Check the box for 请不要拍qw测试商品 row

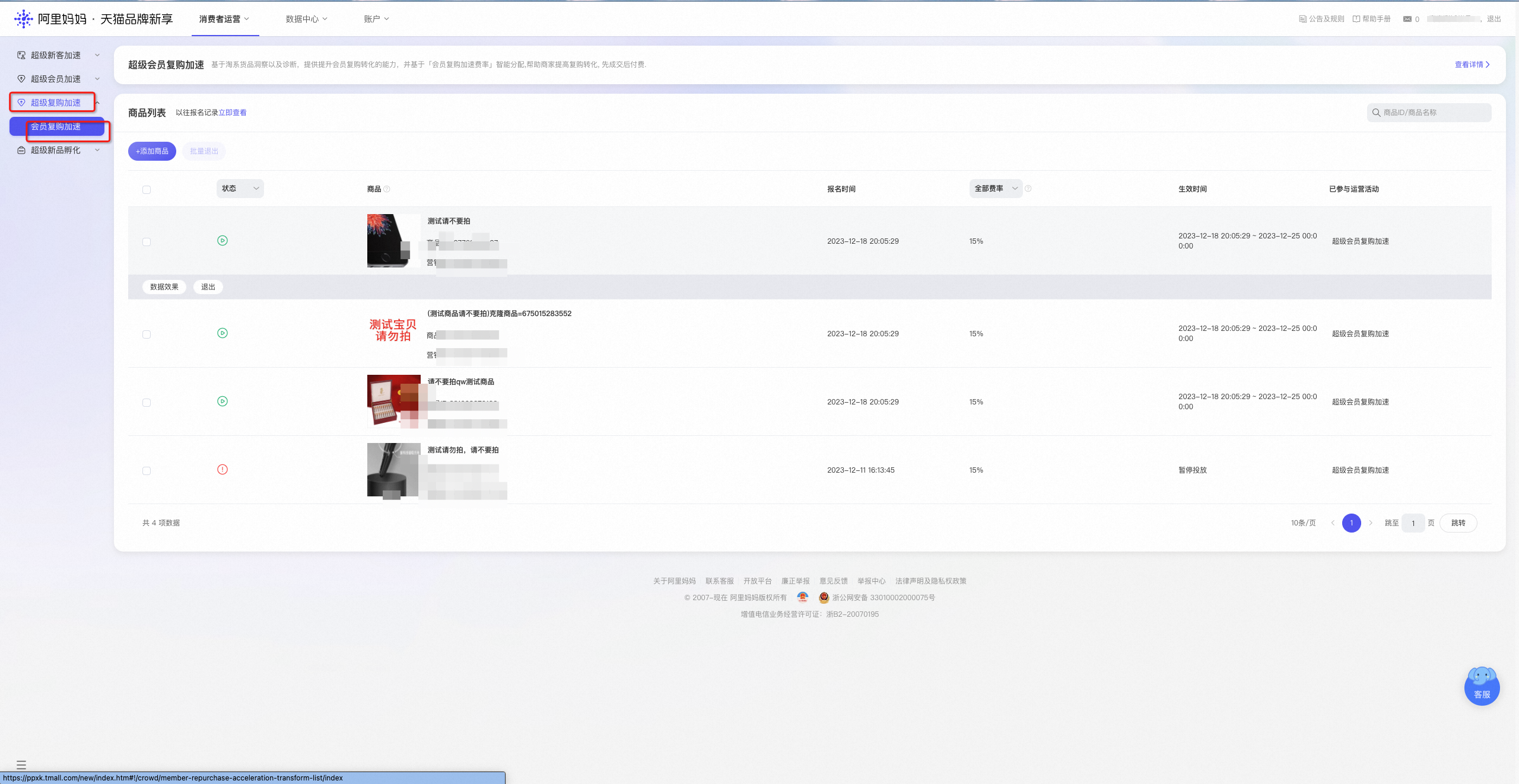pos(147,403)
